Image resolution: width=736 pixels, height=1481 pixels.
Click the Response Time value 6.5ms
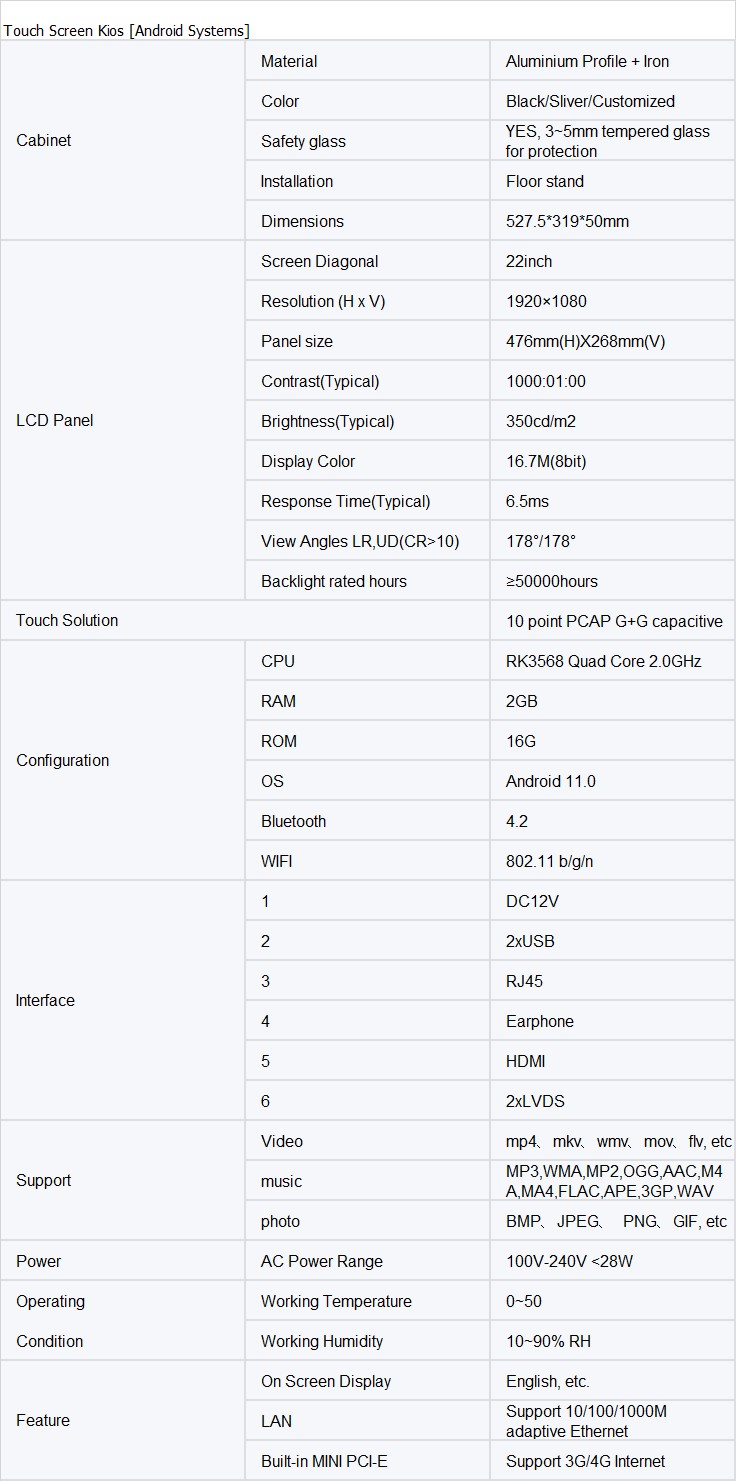coord(527,501)
